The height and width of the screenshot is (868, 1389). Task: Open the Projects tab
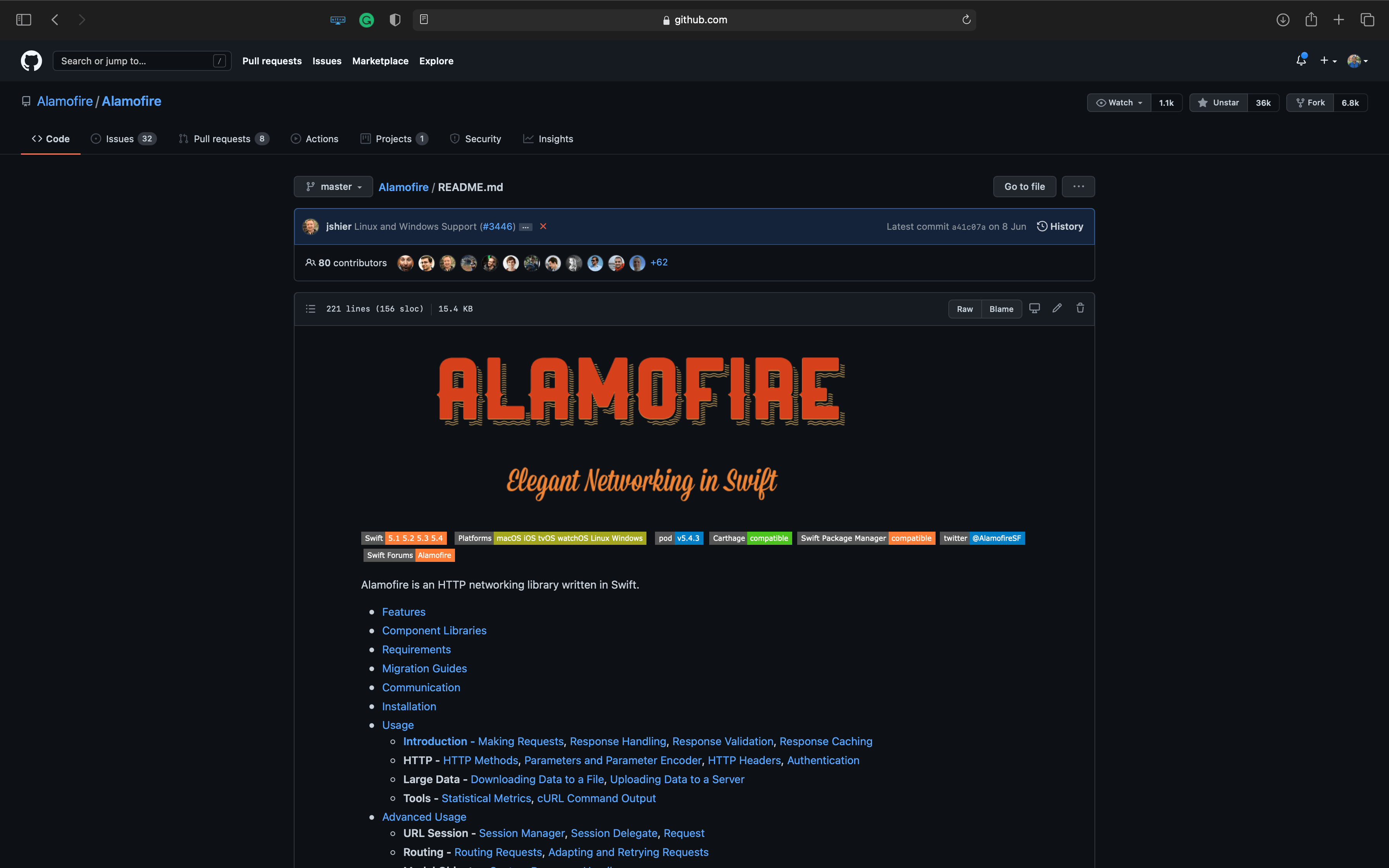tap(394, 139)
